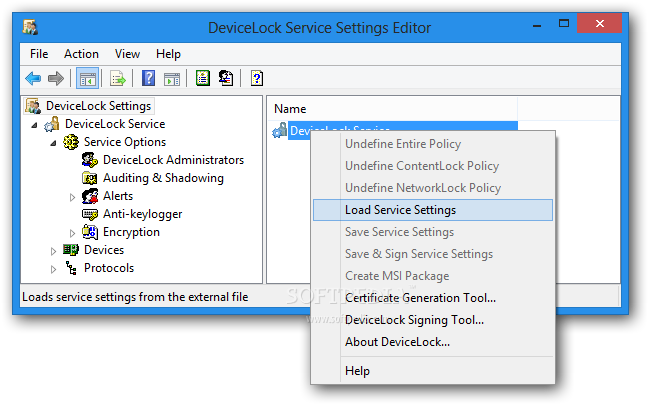Open the Action menu
Viewport: 649px width, 405px height.
point(81,54)
